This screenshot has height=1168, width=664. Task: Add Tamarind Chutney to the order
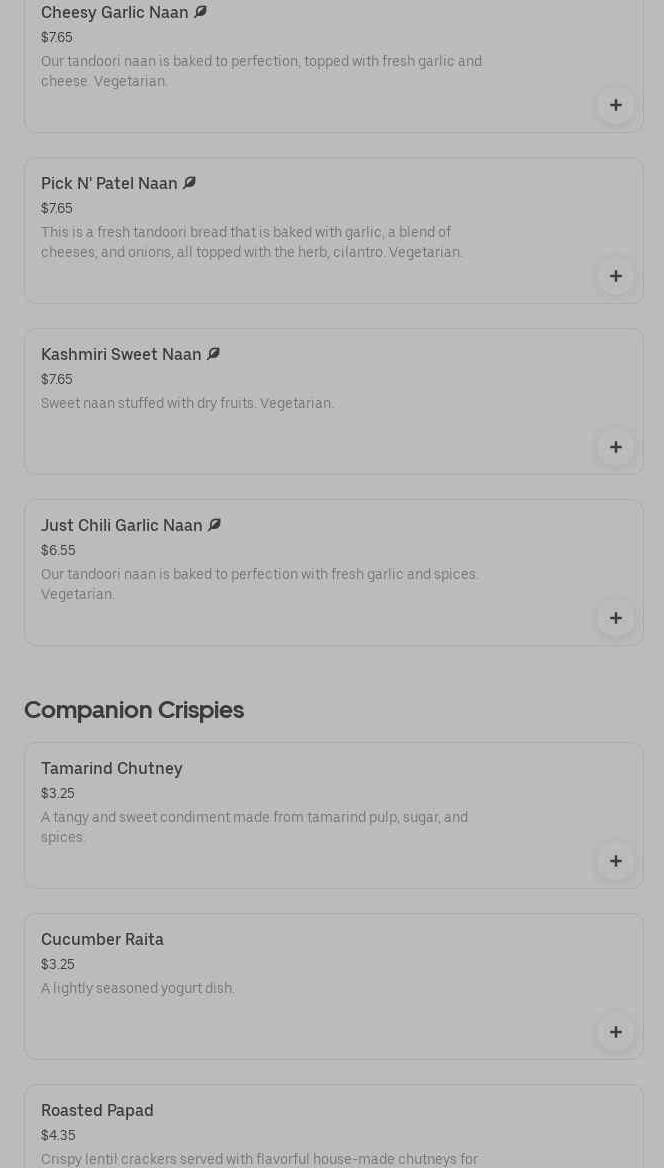click(615, 861)
